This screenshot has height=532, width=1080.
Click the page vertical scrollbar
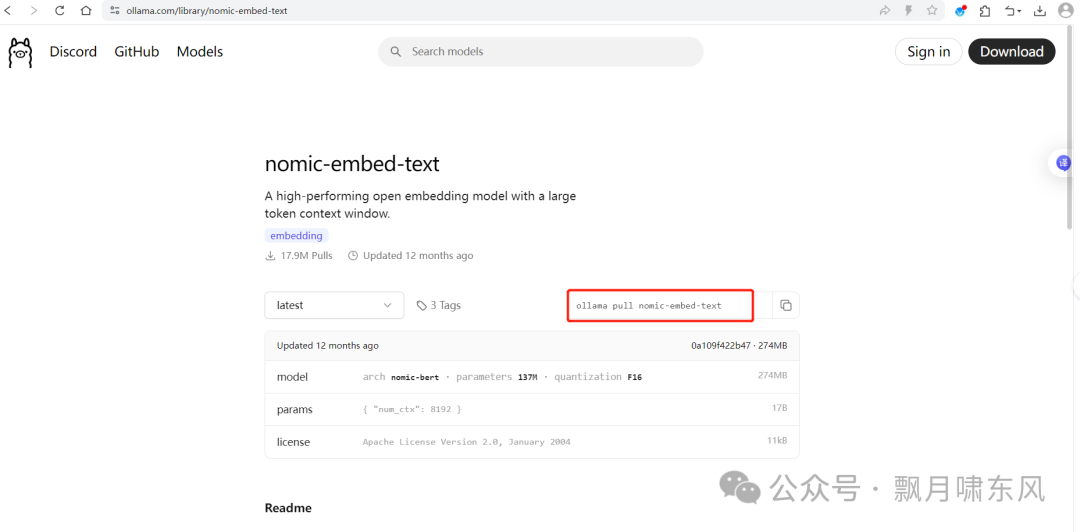1069,127
